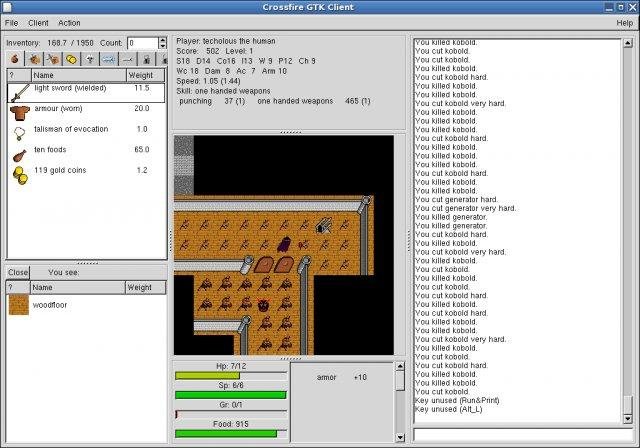Show all items inventory tab (bag icon)
The height and width of the screenshot is (448, 640).
pyautogui.click(x=15, y=59)
